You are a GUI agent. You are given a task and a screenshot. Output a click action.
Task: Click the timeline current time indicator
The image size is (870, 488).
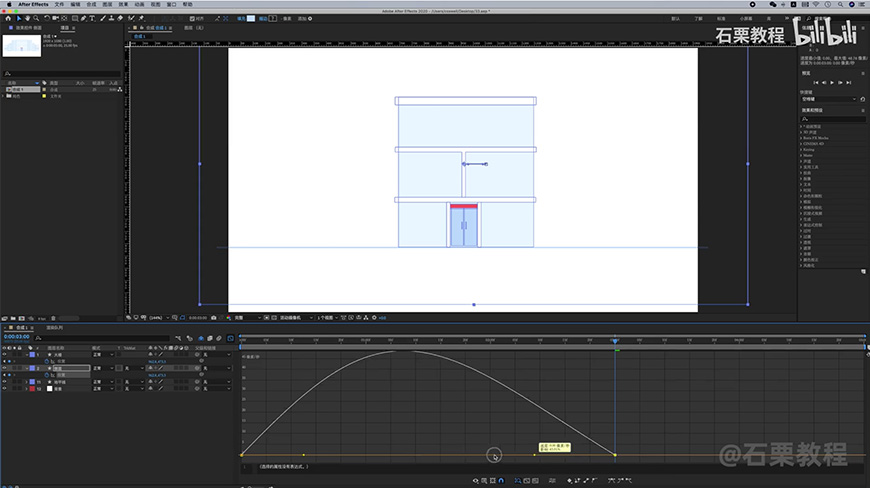[615, 340]
